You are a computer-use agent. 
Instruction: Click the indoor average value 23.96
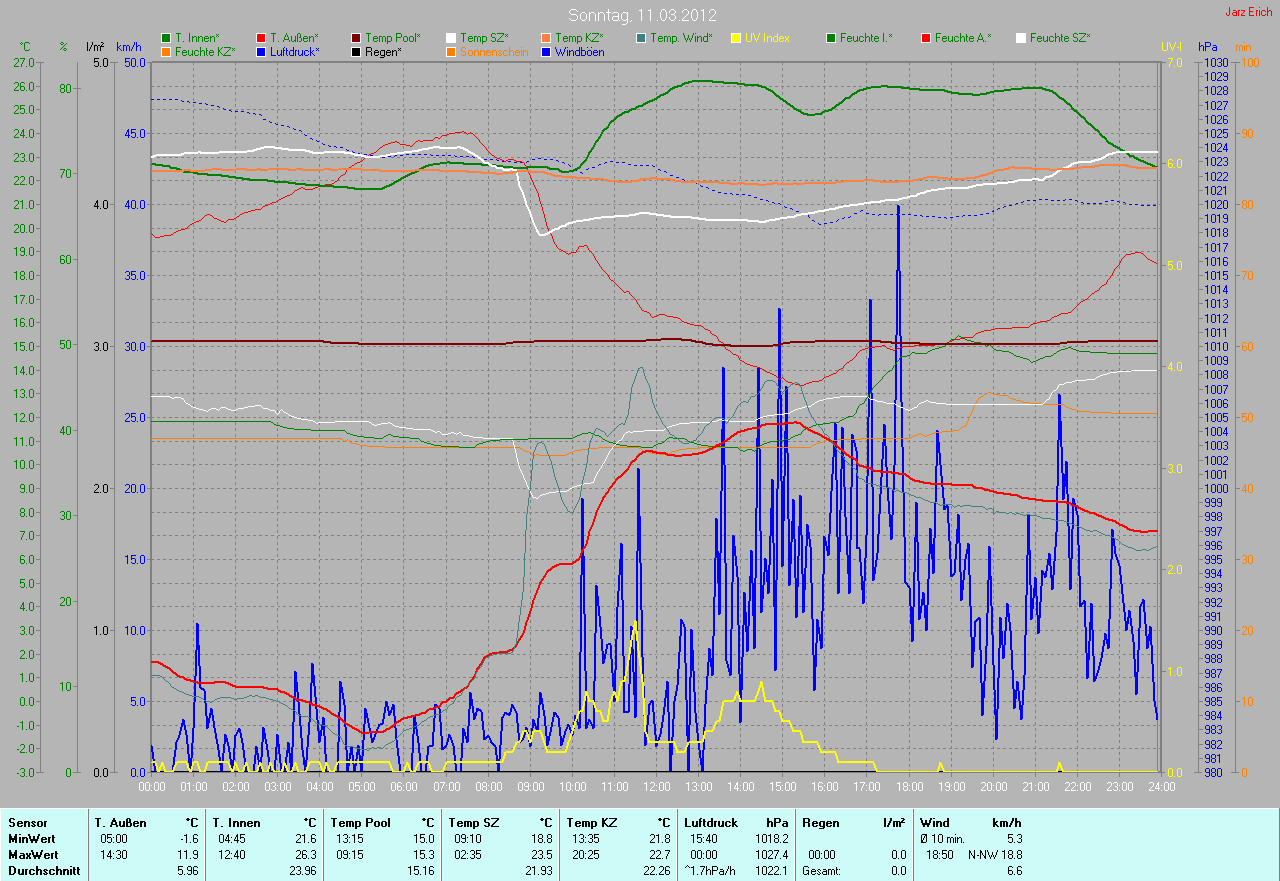click(x=302, y=871)
